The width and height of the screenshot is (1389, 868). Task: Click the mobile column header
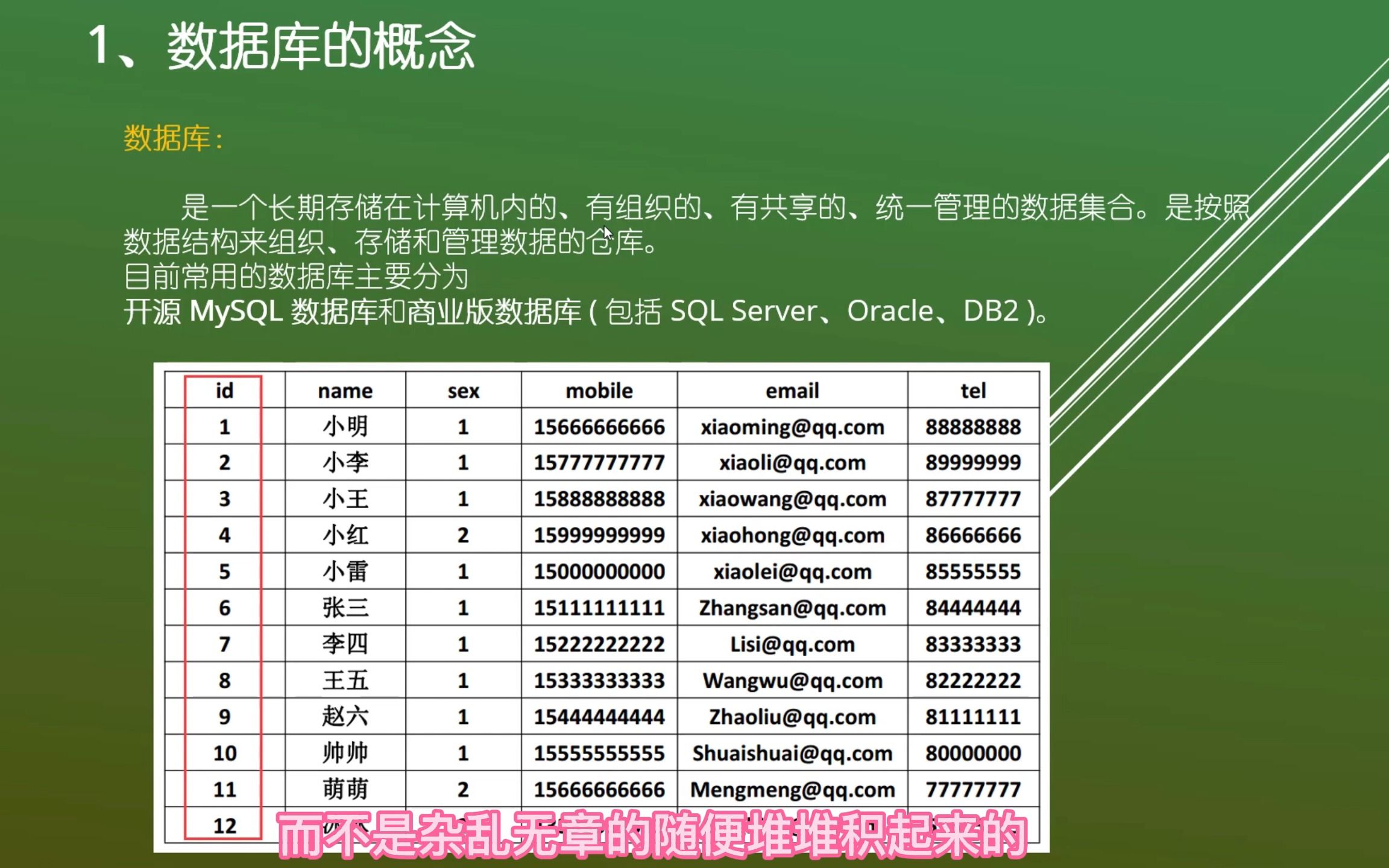point(598,391)
